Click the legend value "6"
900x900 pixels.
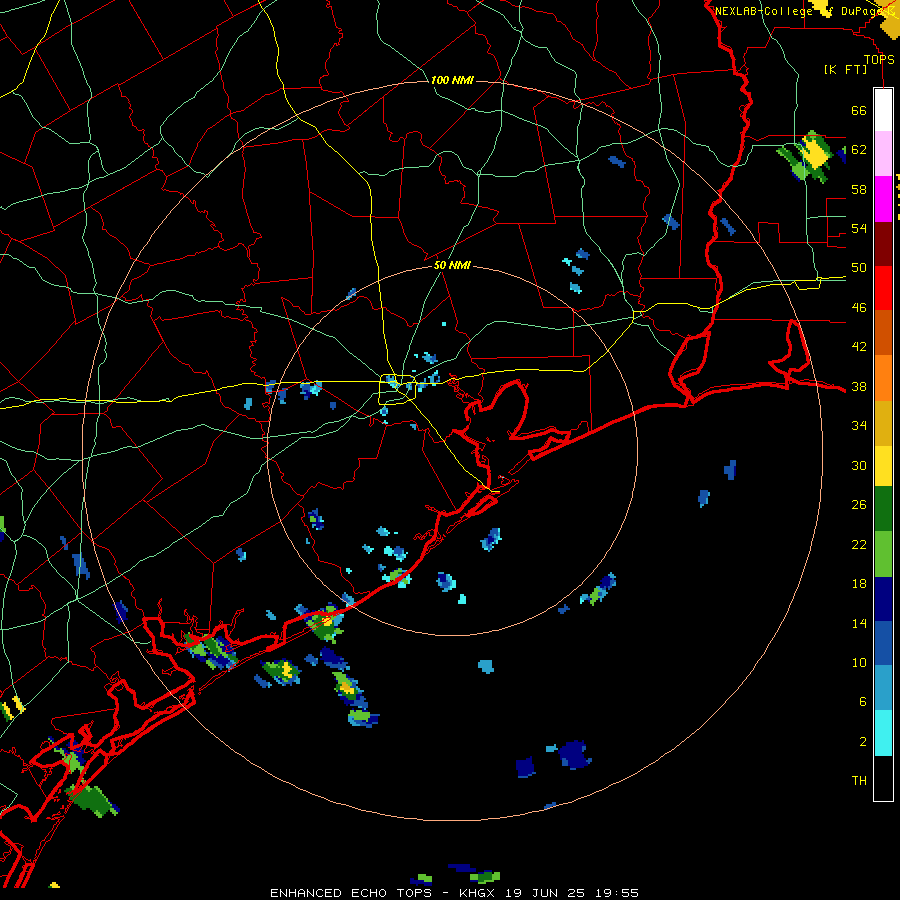(x=862, y=702)
